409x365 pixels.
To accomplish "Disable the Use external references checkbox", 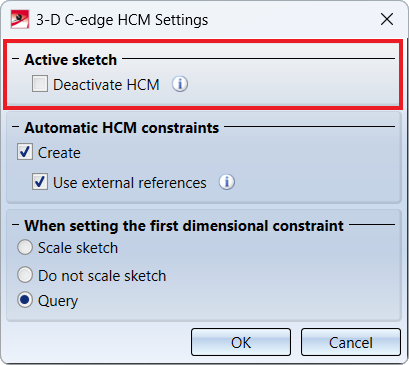I will 40,182.
